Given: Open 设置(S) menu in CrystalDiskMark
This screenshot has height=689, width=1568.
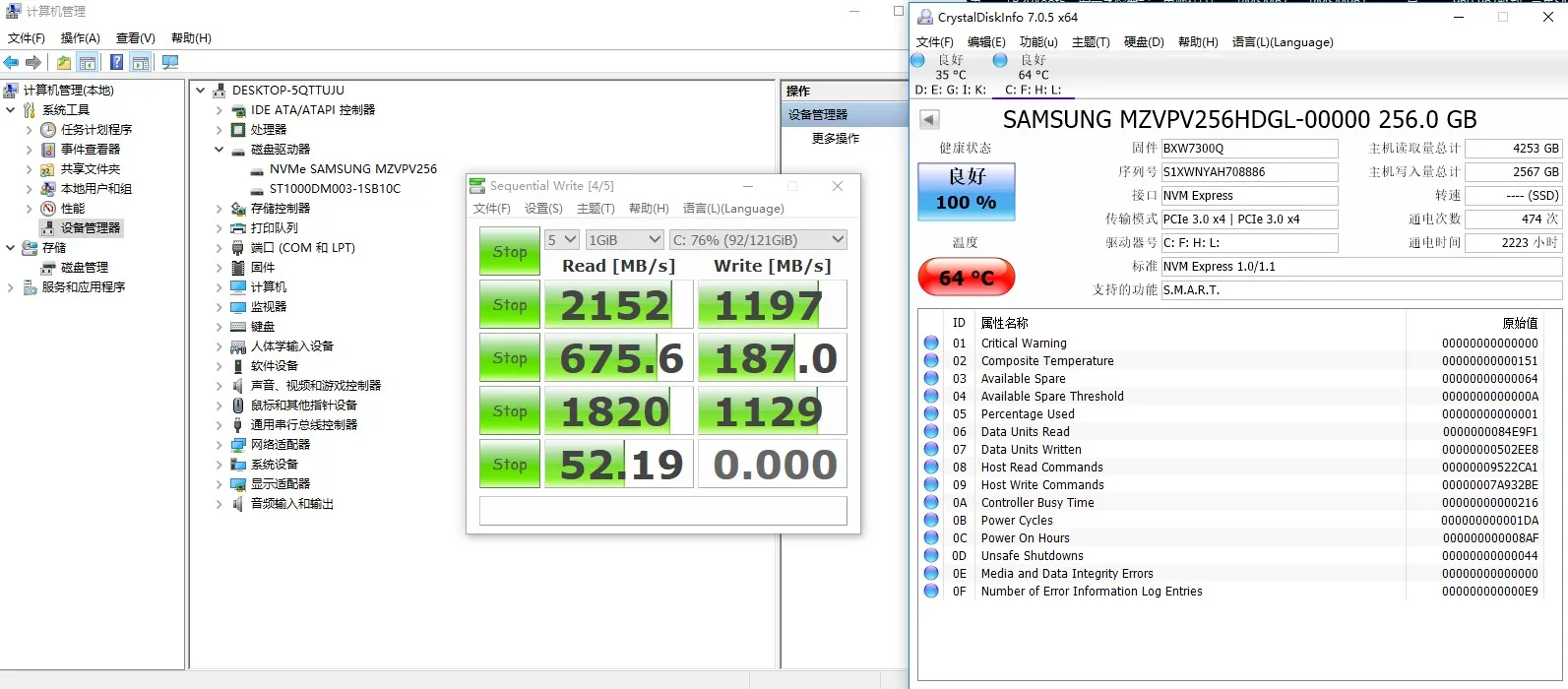Looking at the screenshot, I should pyautogui.click(x=543, y=209).
